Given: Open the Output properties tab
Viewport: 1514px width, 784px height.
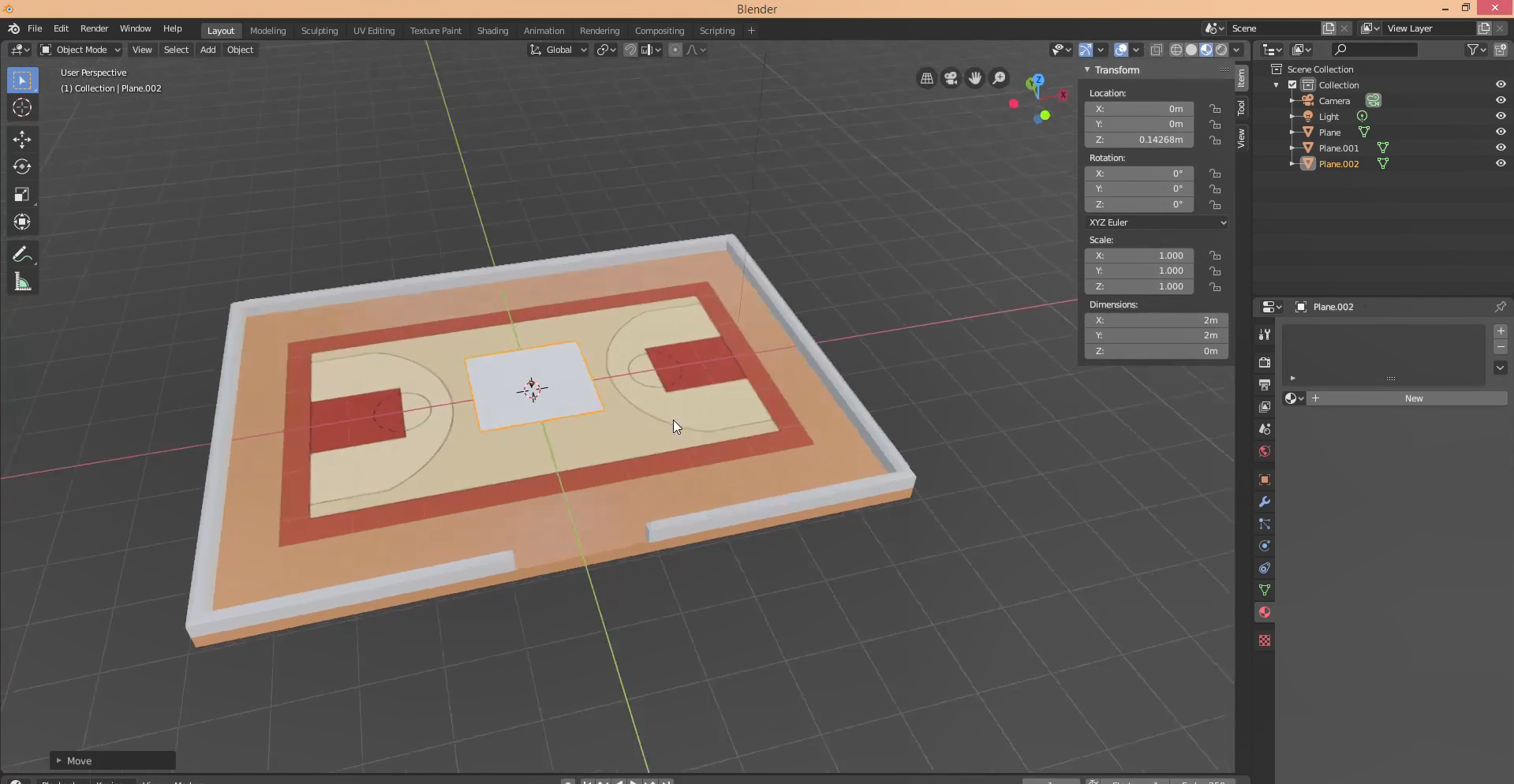Looking at the screenshot, I should click(x=1265, y=385).
